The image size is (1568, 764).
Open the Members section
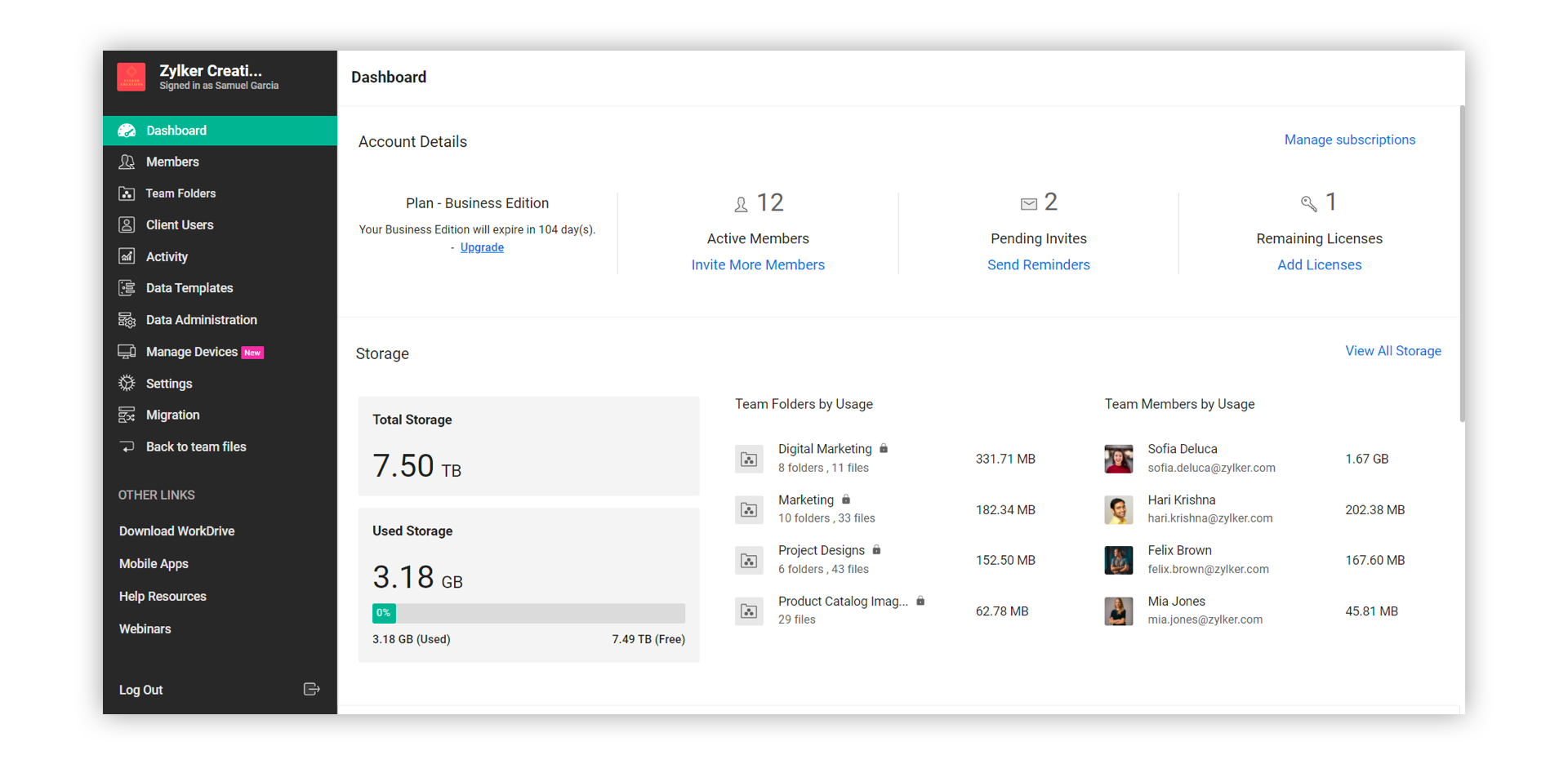click(172, 162)
